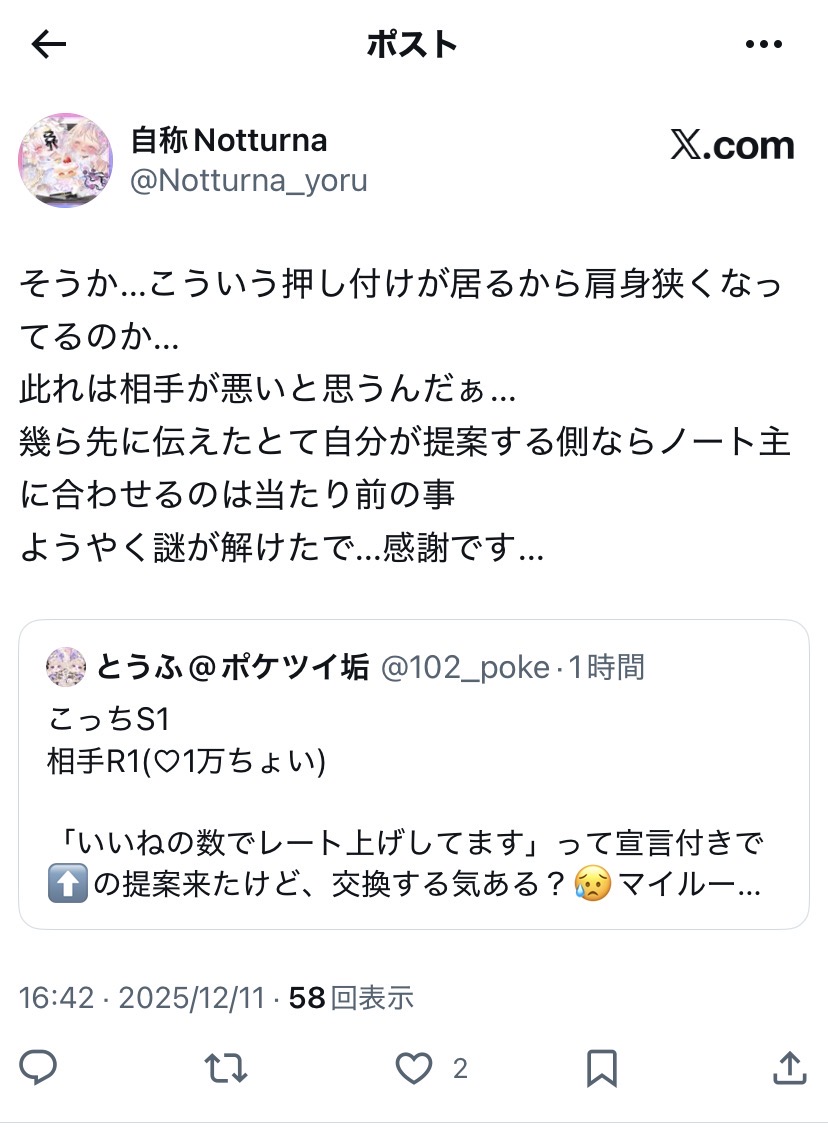Open the Notturna profile avatar
Image resolution: width=828 pixels, height=1137 pixels.
pos(66,160)
